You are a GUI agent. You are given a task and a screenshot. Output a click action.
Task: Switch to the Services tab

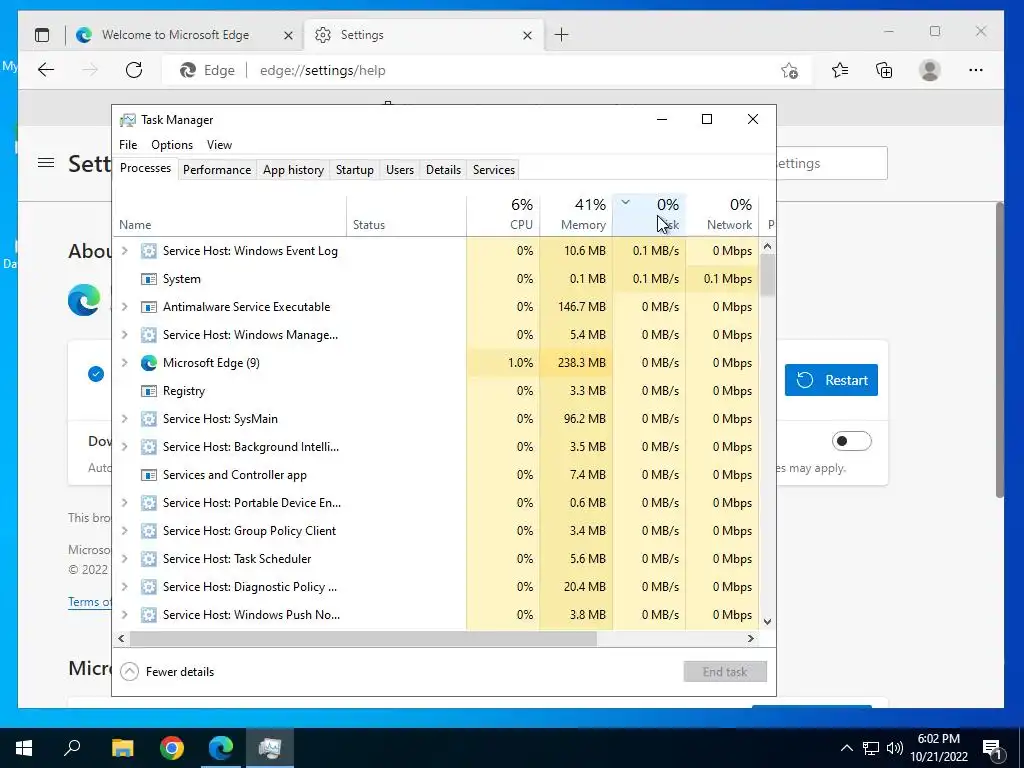494,170
